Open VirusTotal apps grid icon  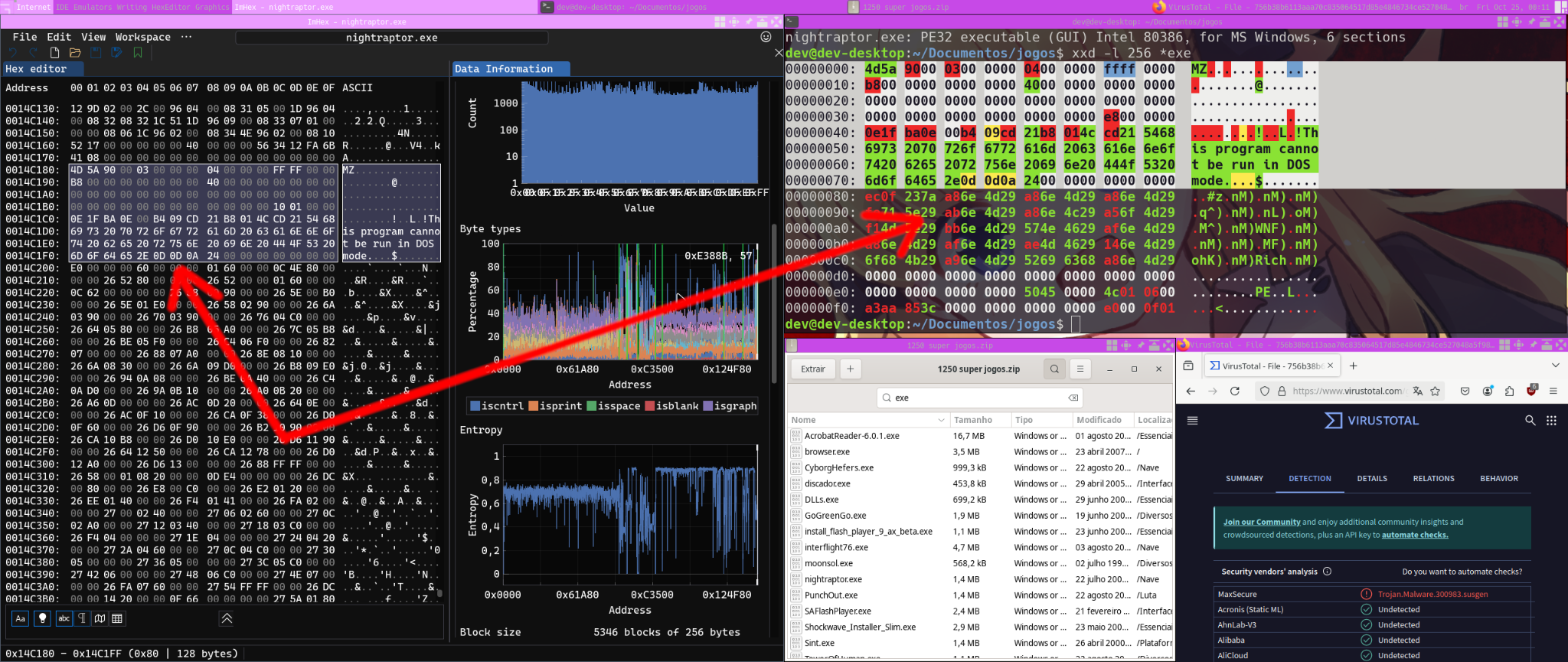pos(1551,420)
